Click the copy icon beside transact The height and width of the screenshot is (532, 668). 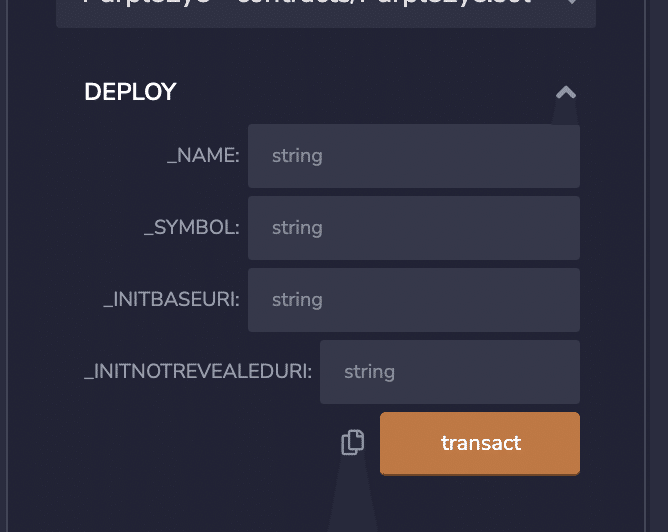coord(352,443)
